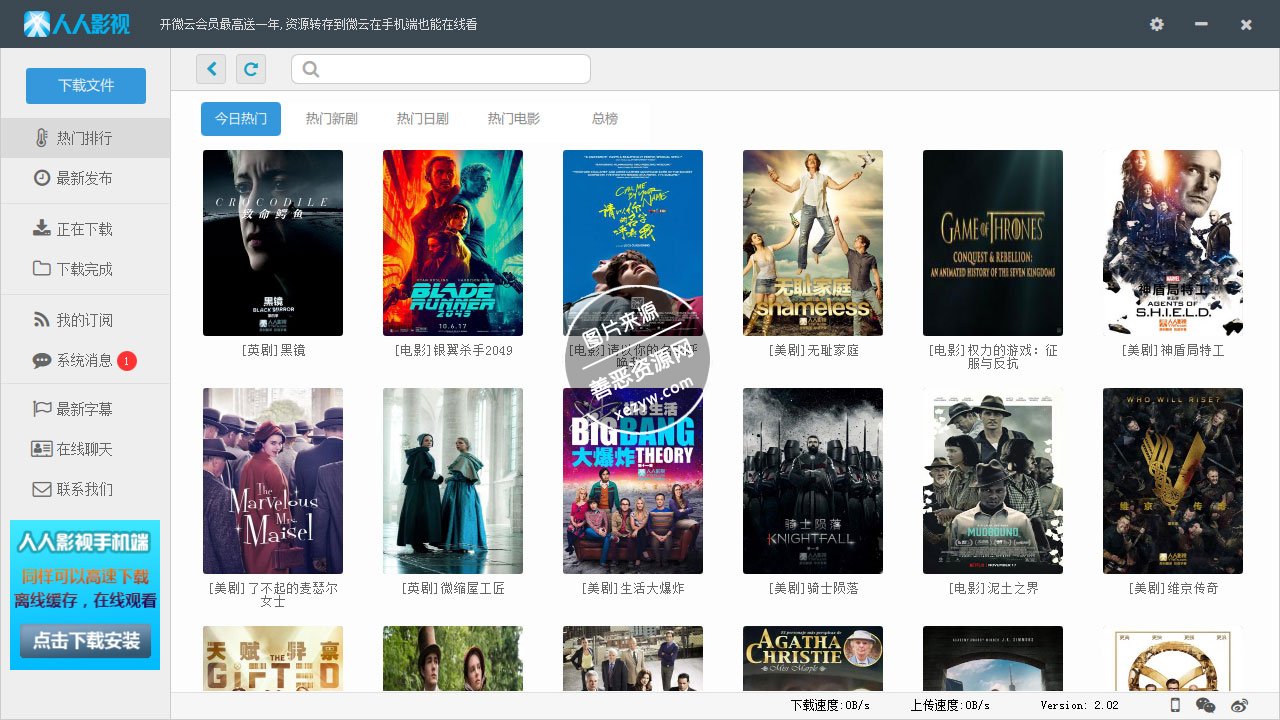Click the 权力的游戏:征服与反抗 title
1280x720 pixels.
(993, 357)
